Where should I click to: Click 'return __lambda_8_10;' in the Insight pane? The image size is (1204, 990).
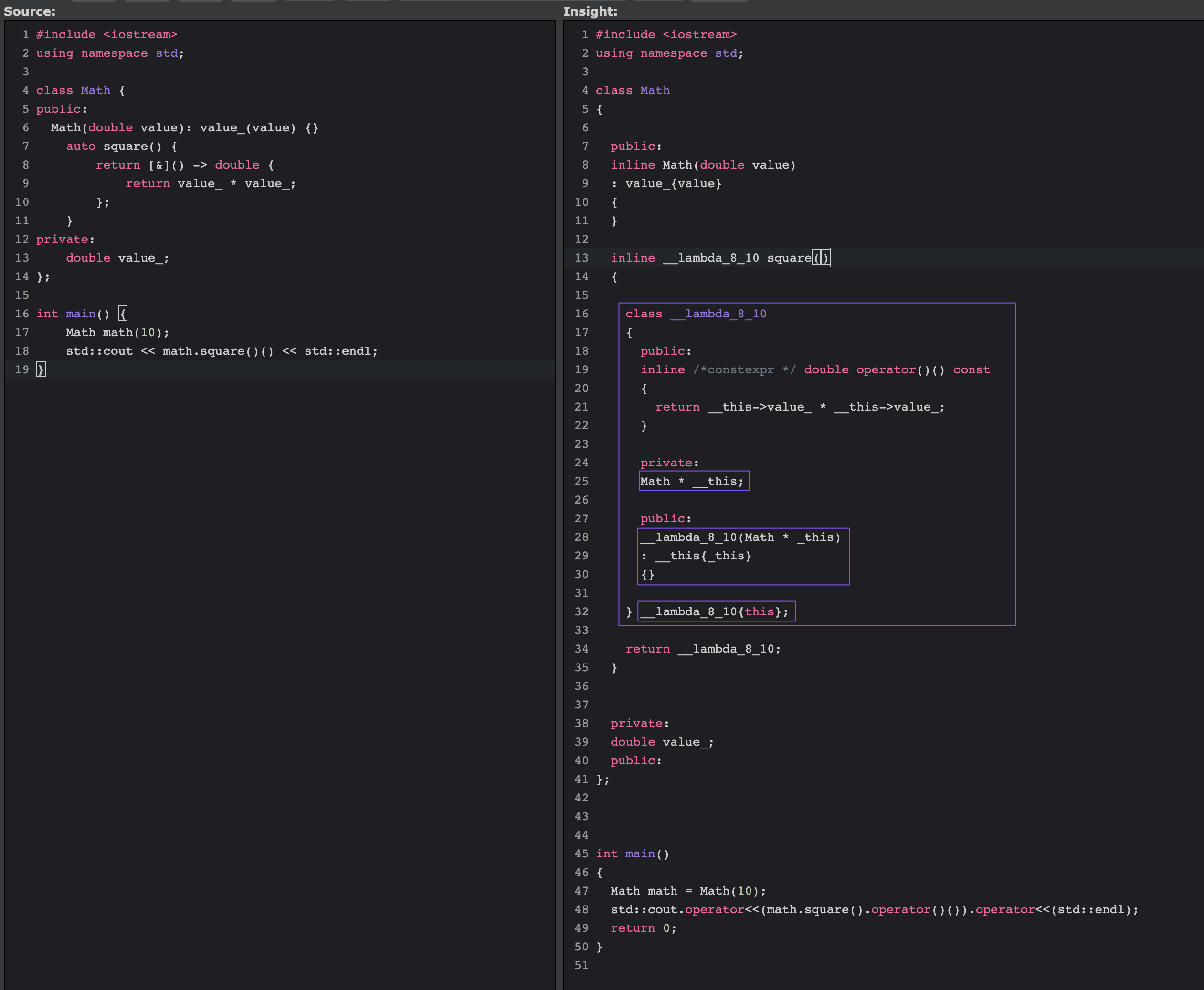(703, 649)
